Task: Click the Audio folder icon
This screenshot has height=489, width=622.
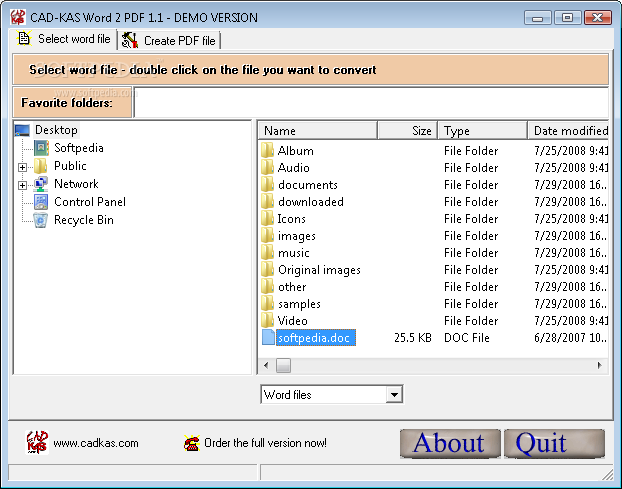Action: coord(268,167)
